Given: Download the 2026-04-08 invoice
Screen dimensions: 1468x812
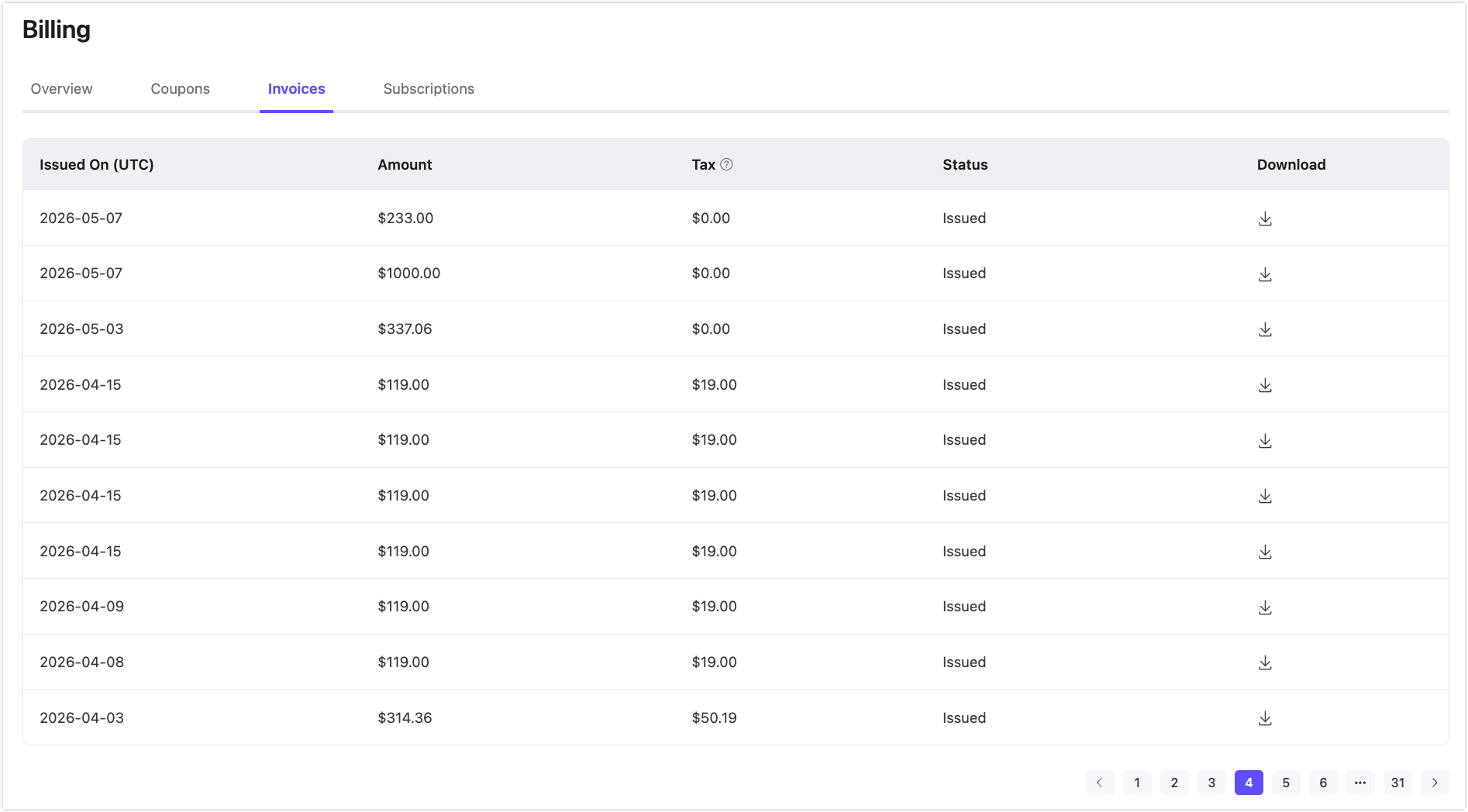Looking at the screenshot, I should pyautogui.click(x=1265, y=662).
